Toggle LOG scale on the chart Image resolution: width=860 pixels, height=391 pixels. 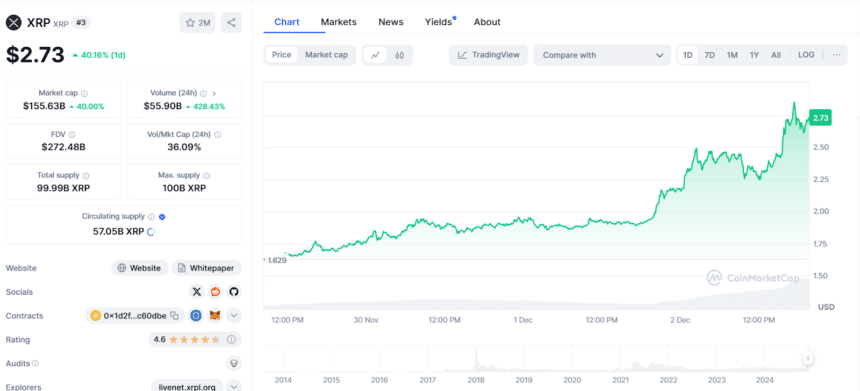[x=806, y=55]
